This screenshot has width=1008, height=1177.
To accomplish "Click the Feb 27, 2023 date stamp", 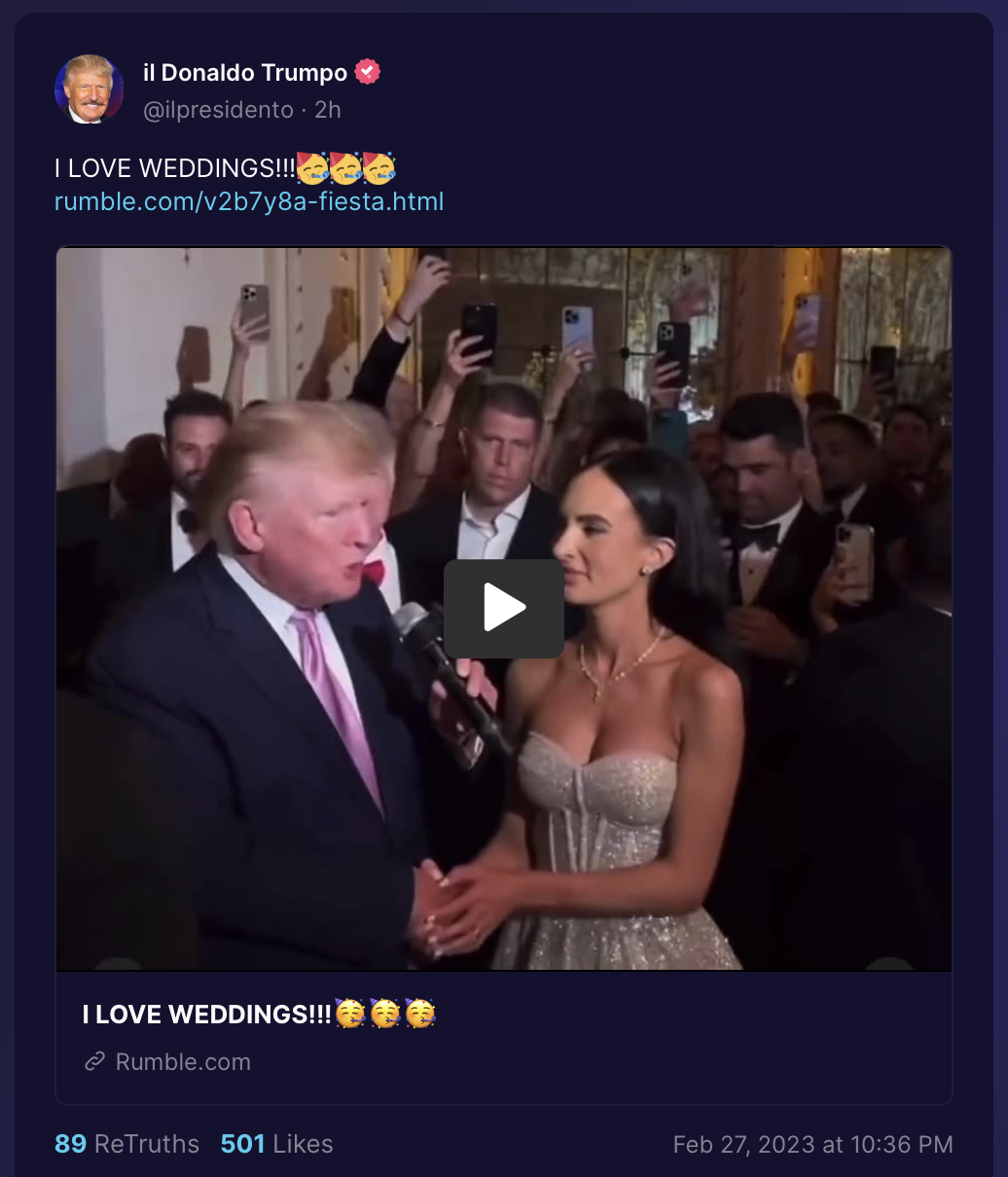I will coord(813,1145).
